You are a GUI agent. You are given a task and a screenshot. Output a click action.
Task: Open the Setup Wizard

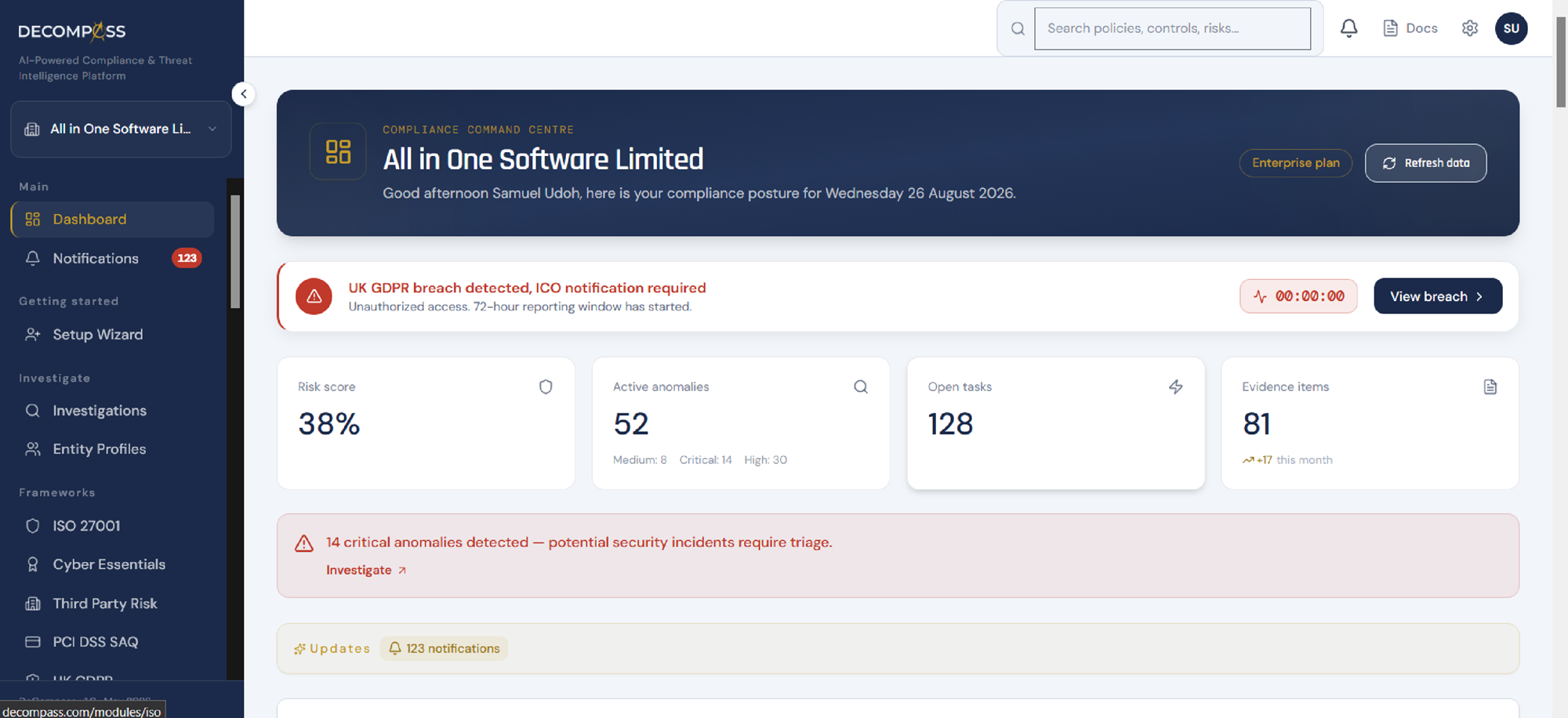tap(112, 335)
